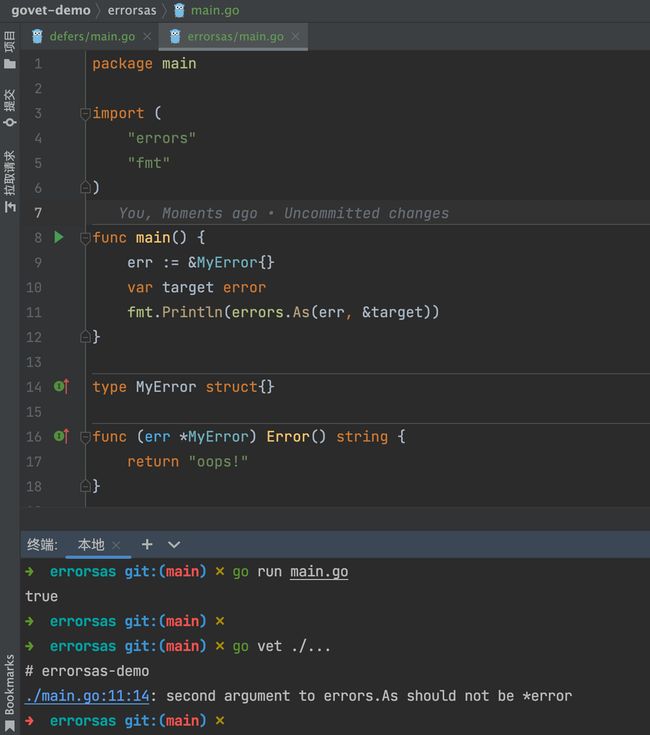Click govet-demo in the breadcrumb
Screen dimensions: 650x735
(51, 10)
